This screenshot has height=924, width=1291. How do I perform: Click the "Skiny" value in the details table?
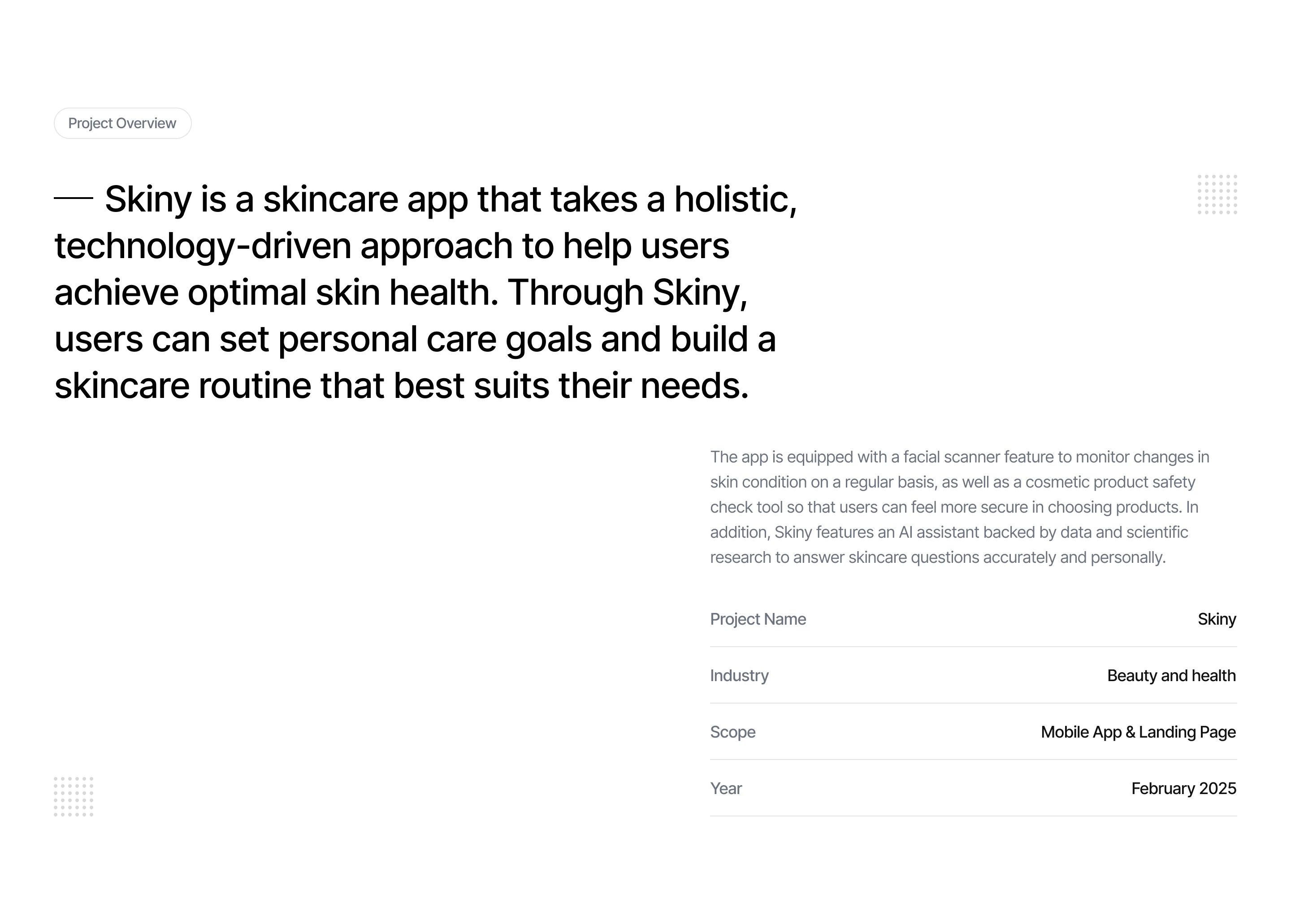[x=1217, y=619]
